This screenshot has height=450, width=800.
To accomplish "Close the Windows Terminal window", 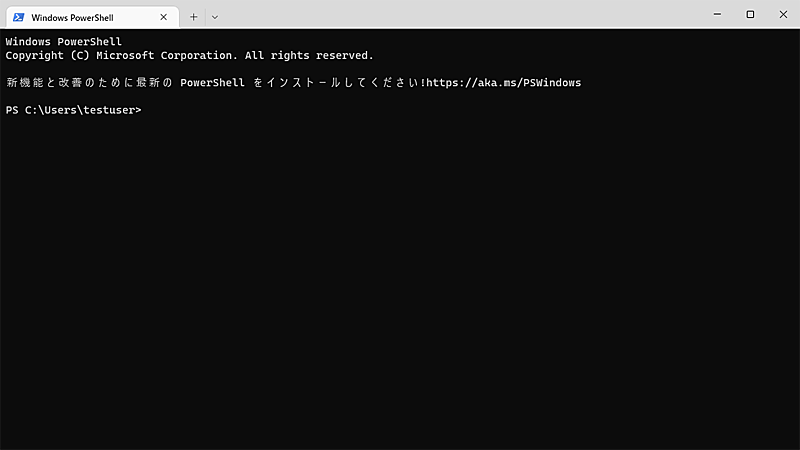I will [782, 14].
